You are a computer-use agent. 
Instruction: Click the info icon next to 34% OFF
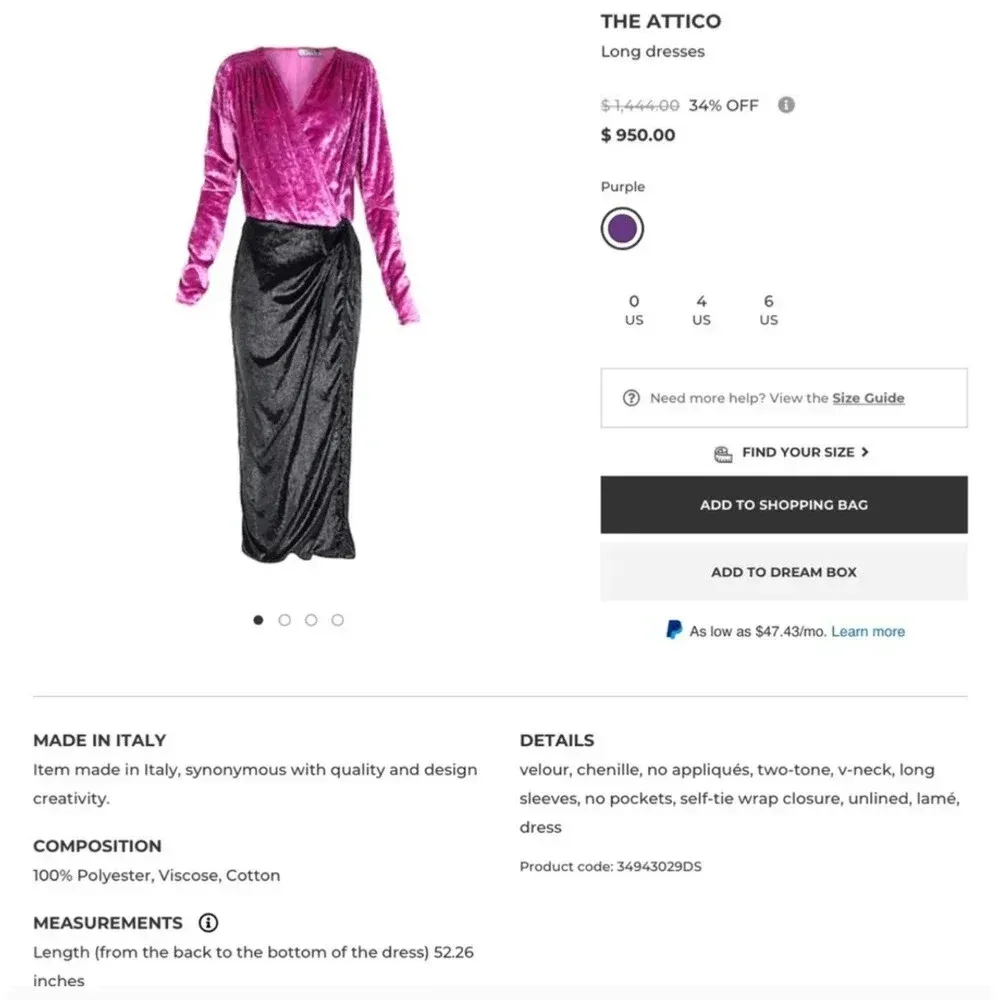[786, 105]
